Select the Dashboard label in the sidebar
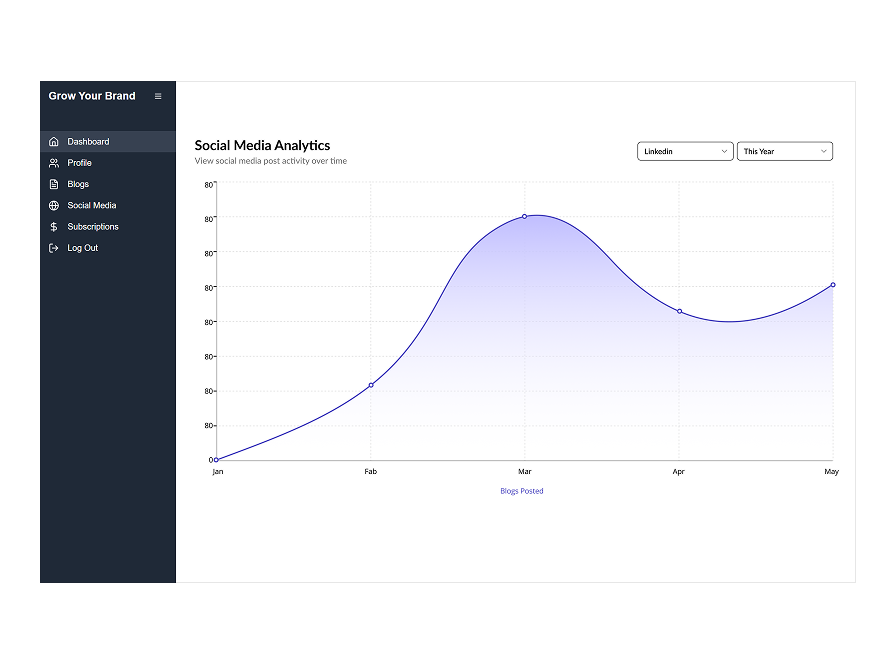 click(88, 142)
